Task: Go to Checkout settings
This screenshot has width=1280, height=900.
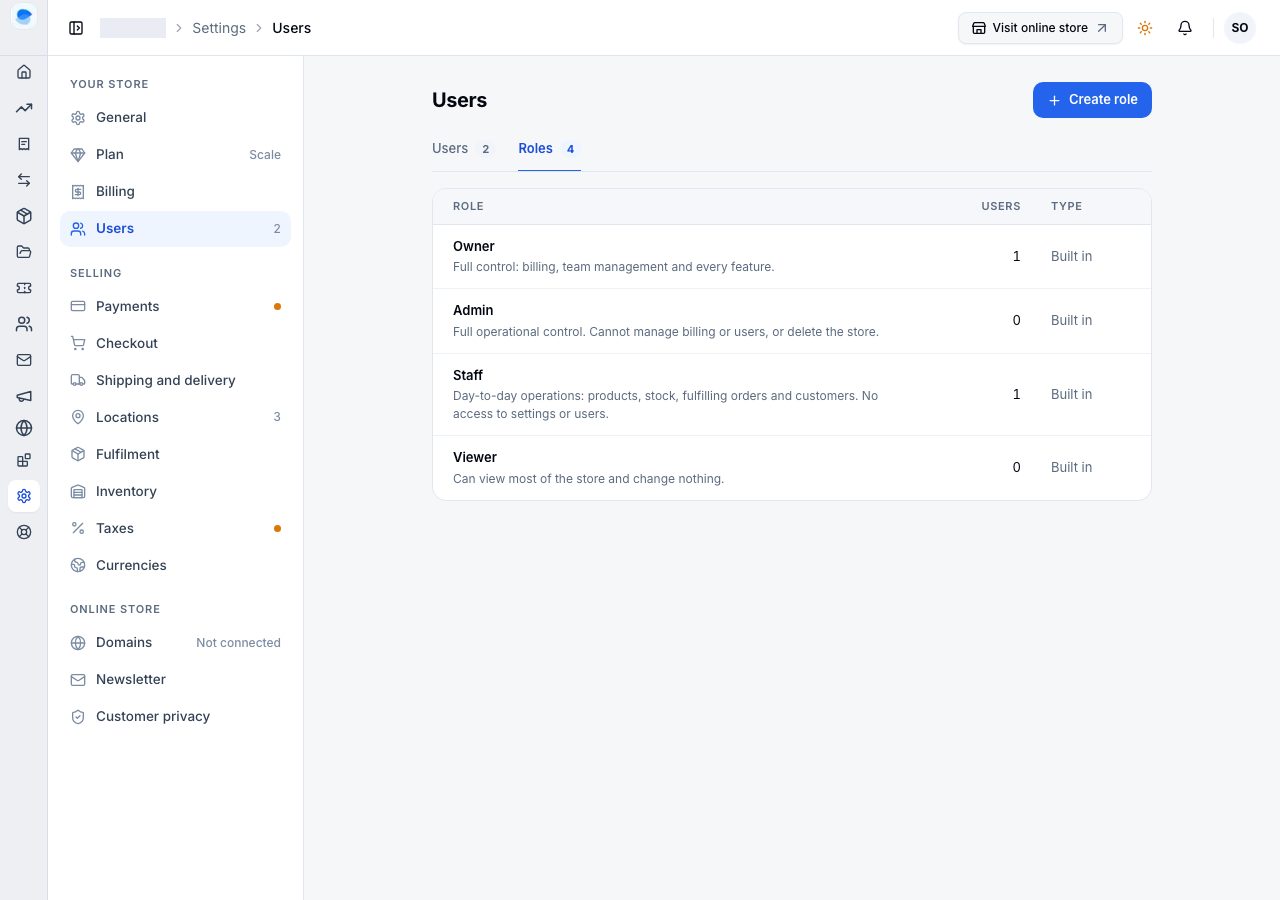Action: pyautogui.click(x=176, y=344)
